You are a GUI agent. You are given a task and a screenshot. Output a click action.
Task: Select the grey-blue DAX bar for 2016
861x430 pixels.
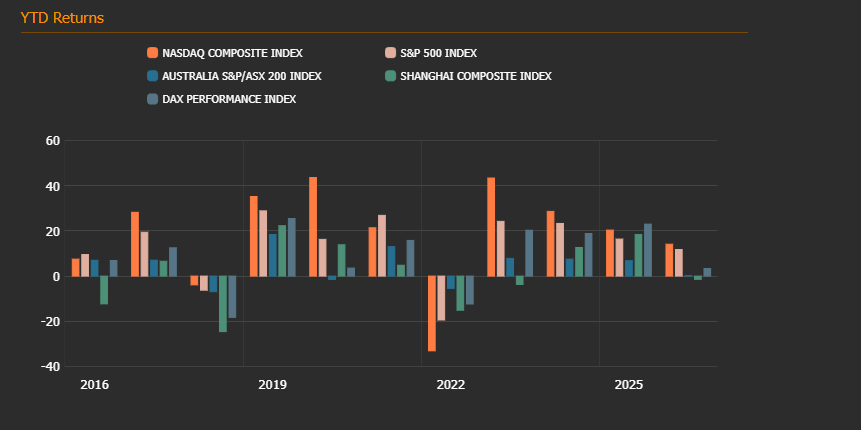click(114, 268)
